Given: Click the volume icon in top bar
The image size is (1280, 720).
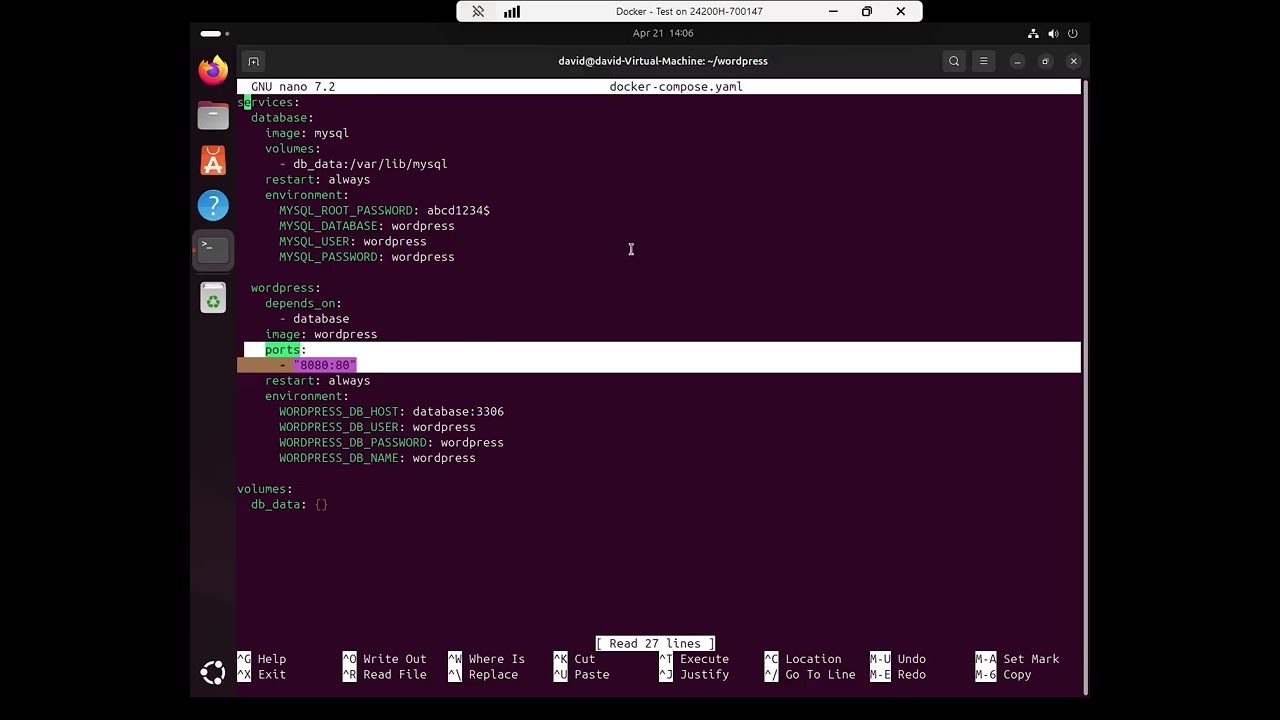Looking at the screenshot, I should pyautogui.click(x=1053, y=34).
